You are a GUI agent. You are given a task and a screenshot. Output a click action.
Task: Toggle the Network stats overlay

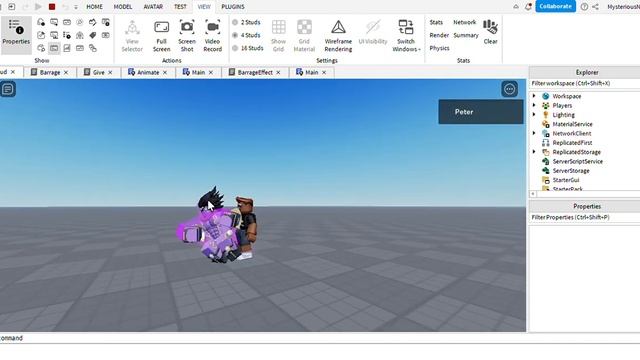pyautogui.click(x=464, y=22)
